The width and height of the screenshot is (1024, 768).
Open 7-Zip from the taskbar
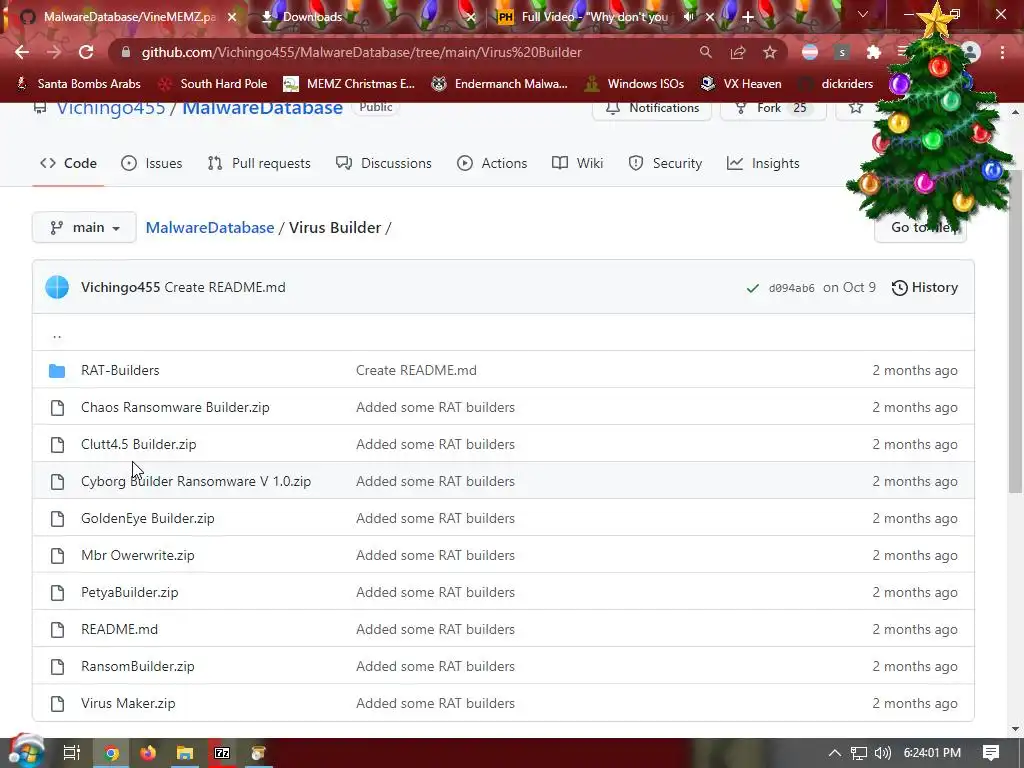point(222,753)
